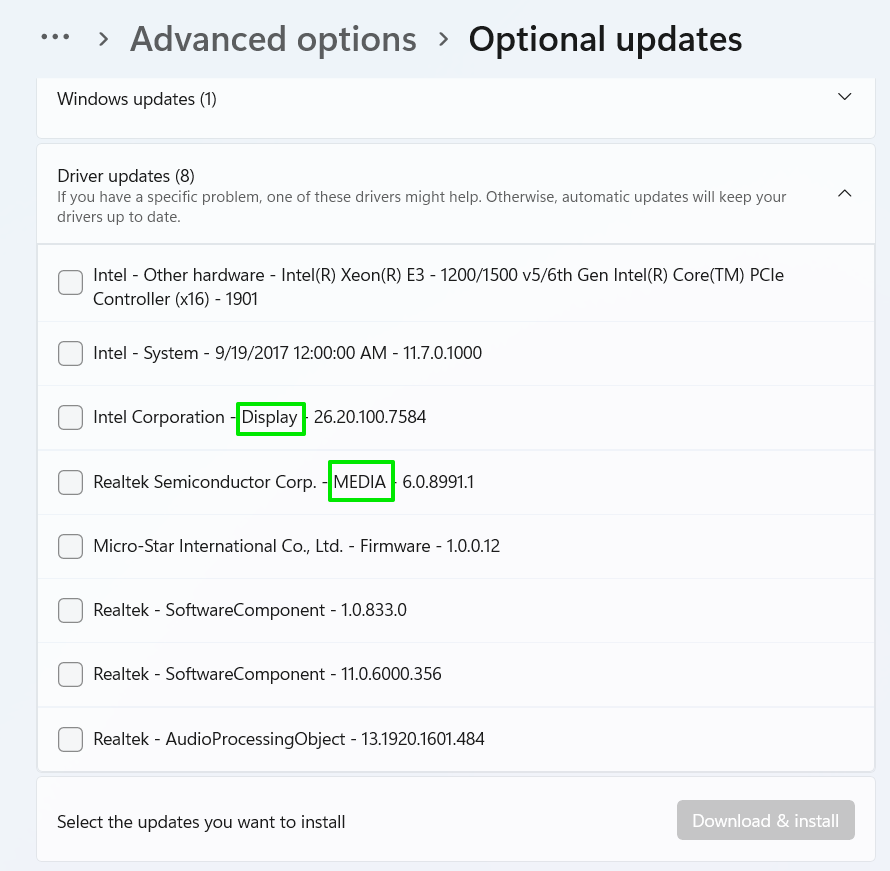Click the Micro-Star International Firmware label text

(x=296, y=546)
